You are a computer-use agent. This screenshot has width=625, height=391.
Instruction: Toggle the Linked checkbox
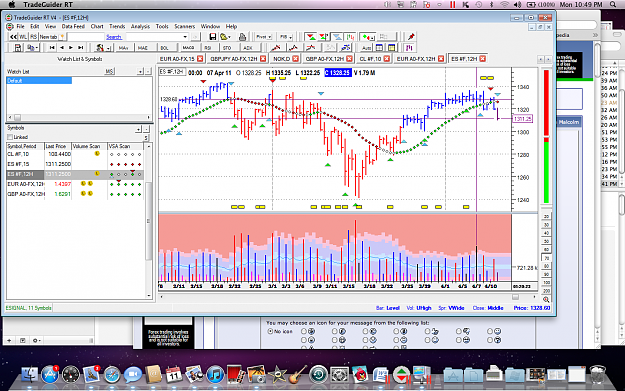(x=10, y=137)
